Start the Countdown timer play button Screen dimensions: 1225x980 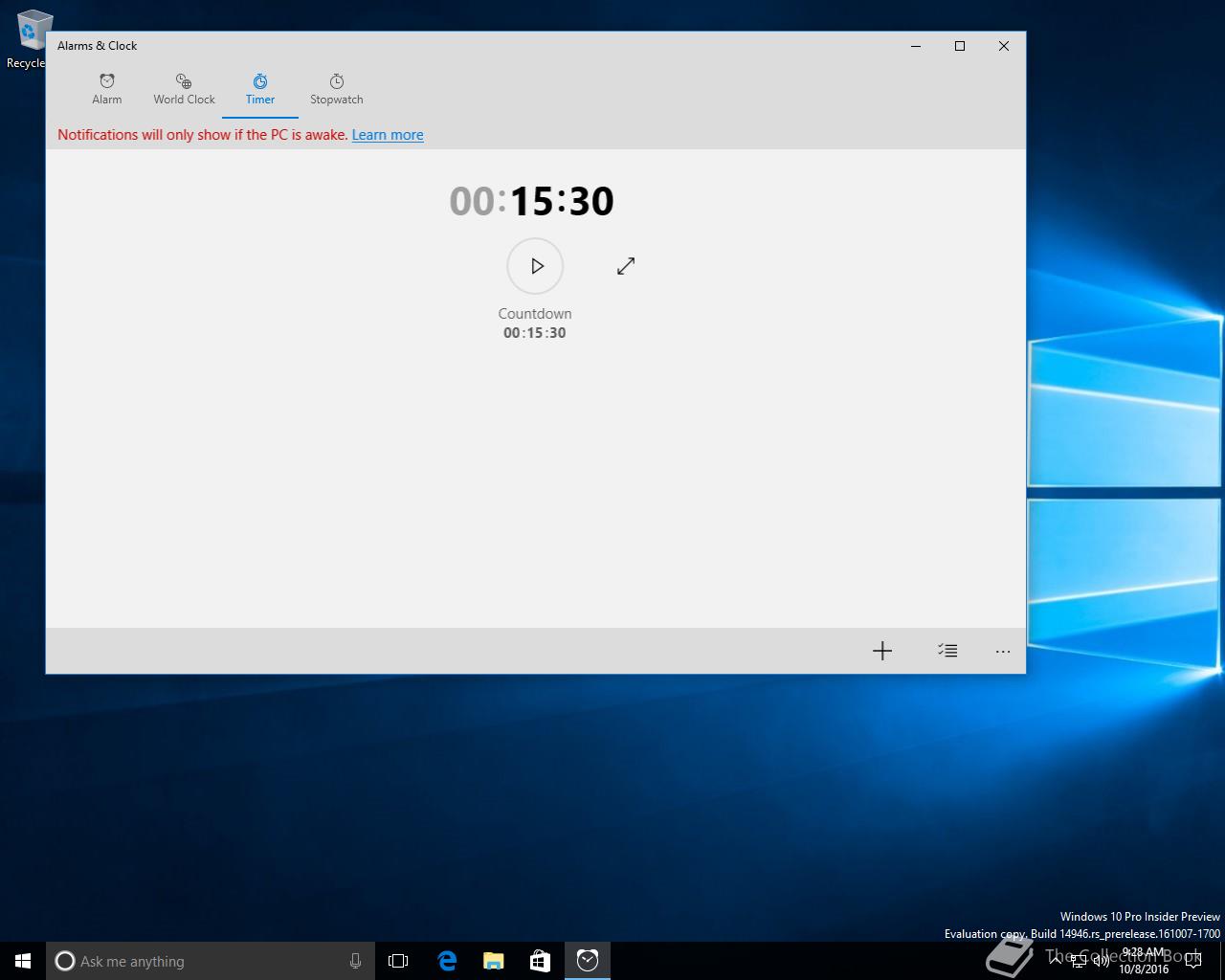pos(535,266)
